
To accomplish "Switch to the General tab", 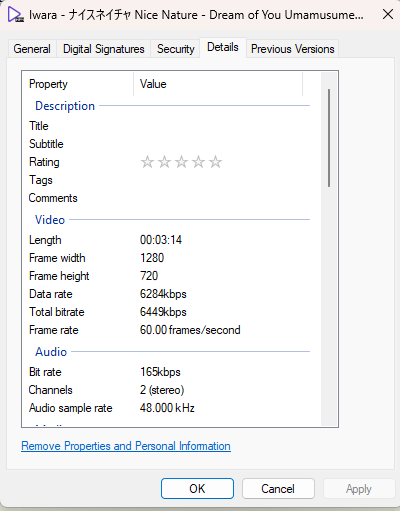I will tap(32, 49).
